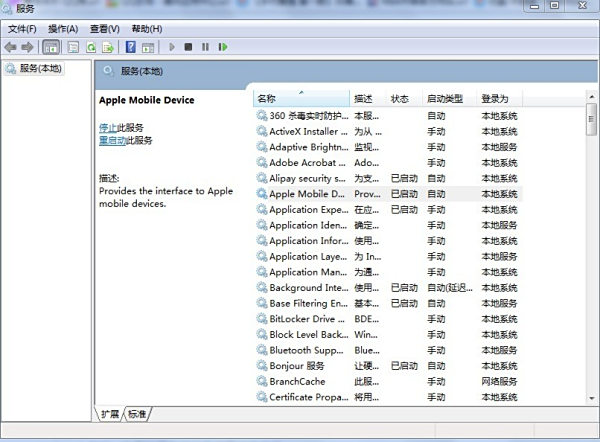Open the 查看(V) menu

click(x=104, y=29)
